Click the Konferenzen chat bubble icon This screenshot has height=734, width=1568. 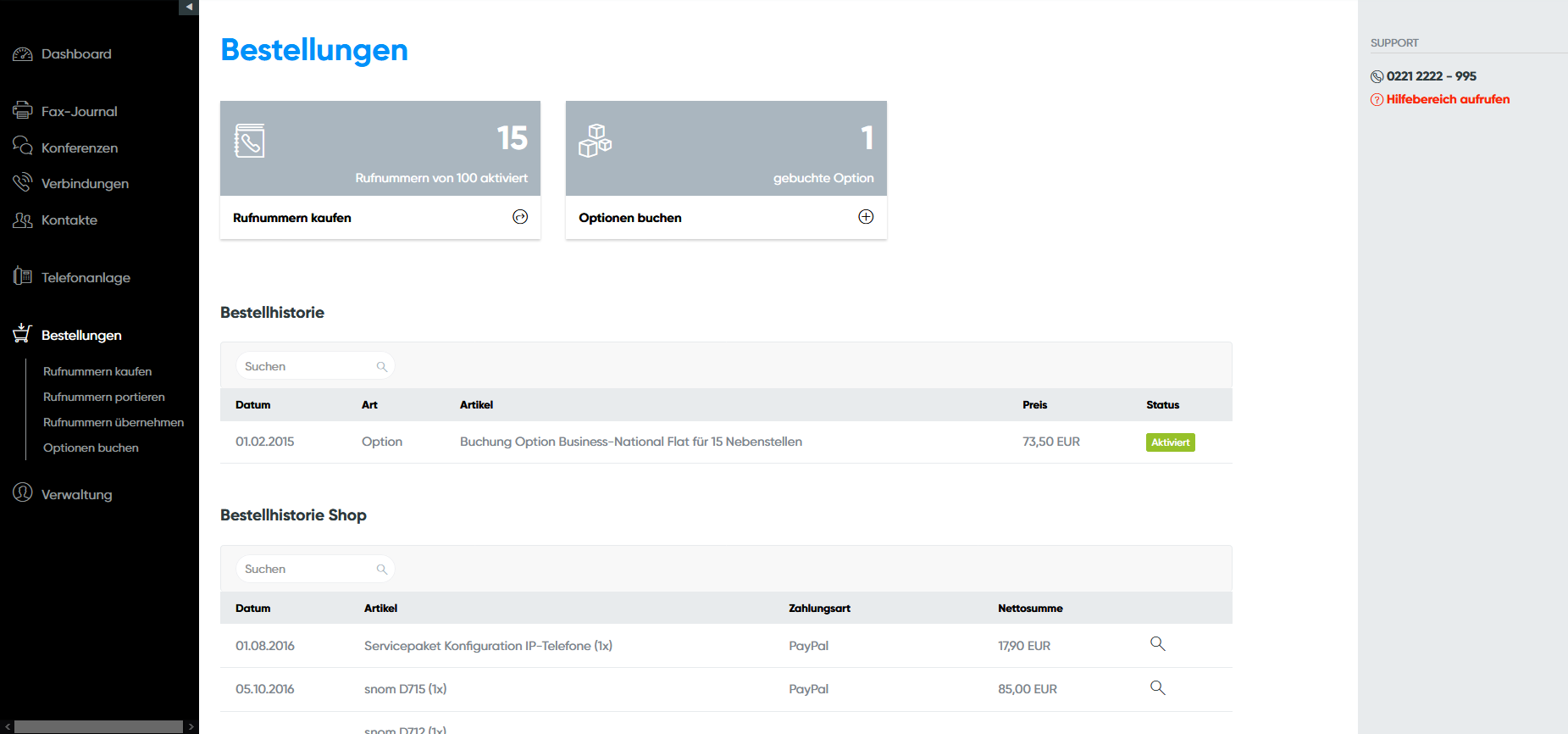(23, 146)
